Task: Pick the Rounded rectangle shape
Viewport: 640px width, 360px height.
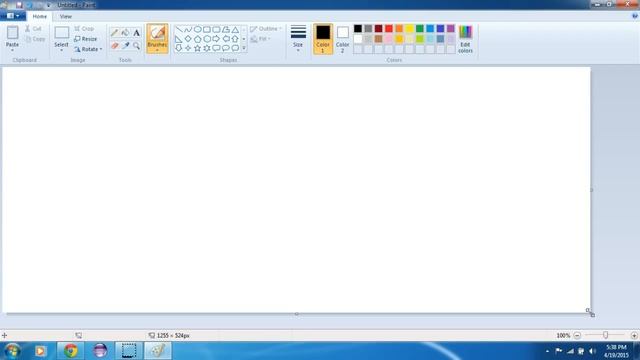Action: [x=216, y=29]
